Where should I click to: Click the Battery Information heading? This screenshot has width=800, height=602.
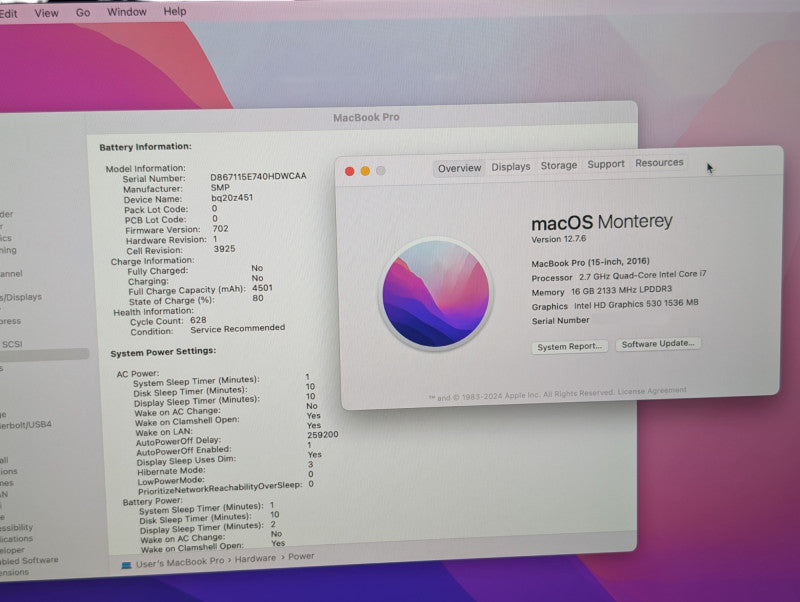pyautogui.click(x=145, y=147)
